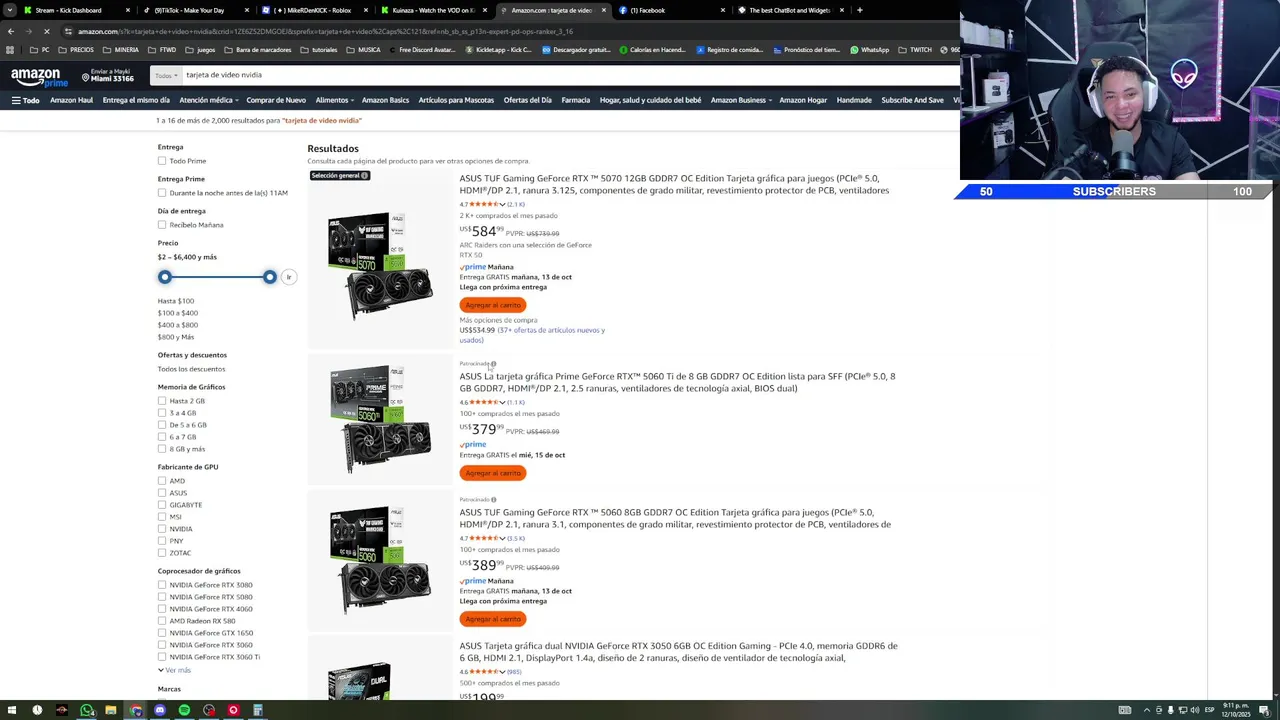
Task: Click the Ir price filter button
Action: tap(289, 277)
